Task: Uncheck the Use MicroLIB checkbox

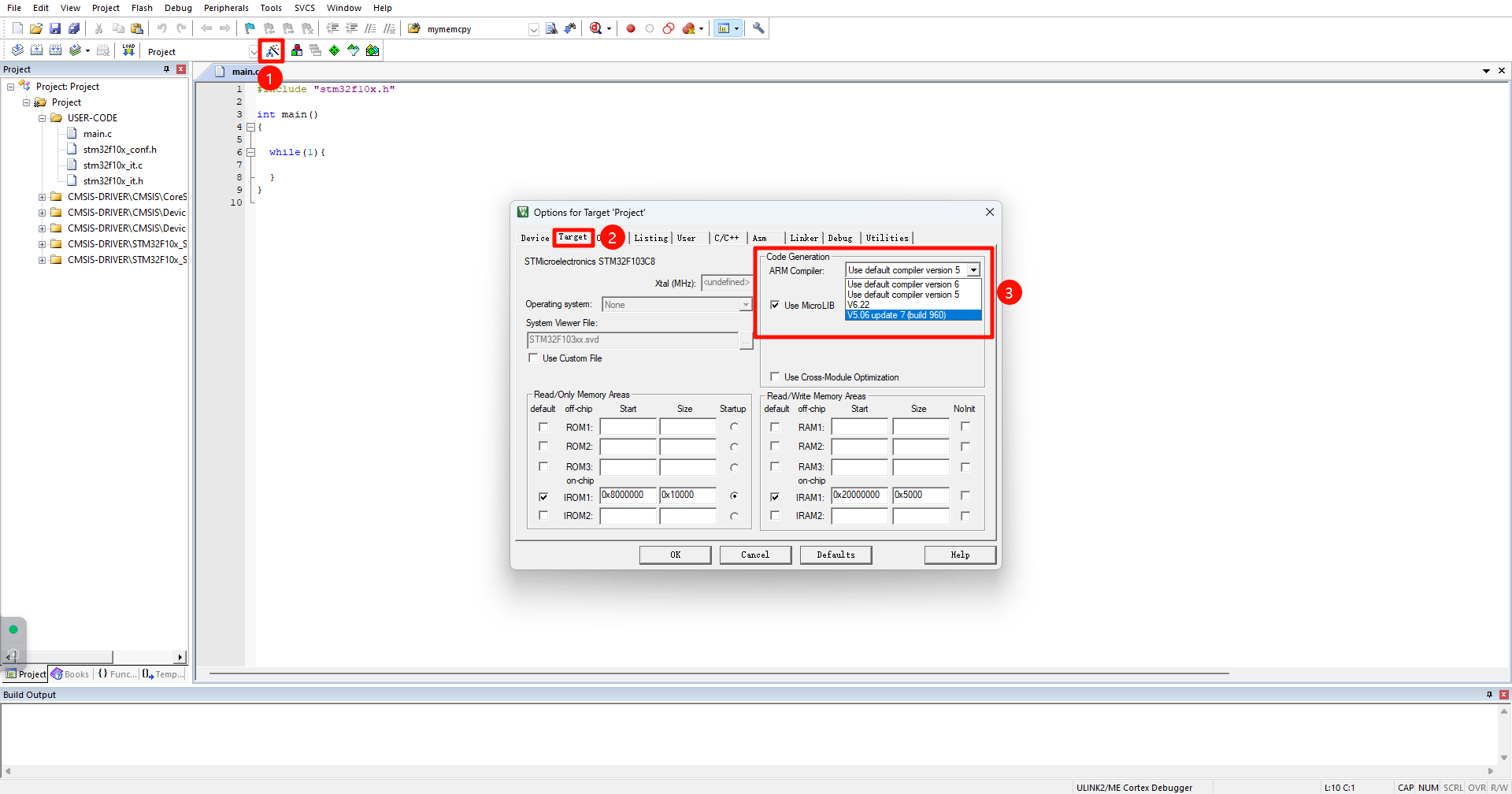Action: (775, 306)
